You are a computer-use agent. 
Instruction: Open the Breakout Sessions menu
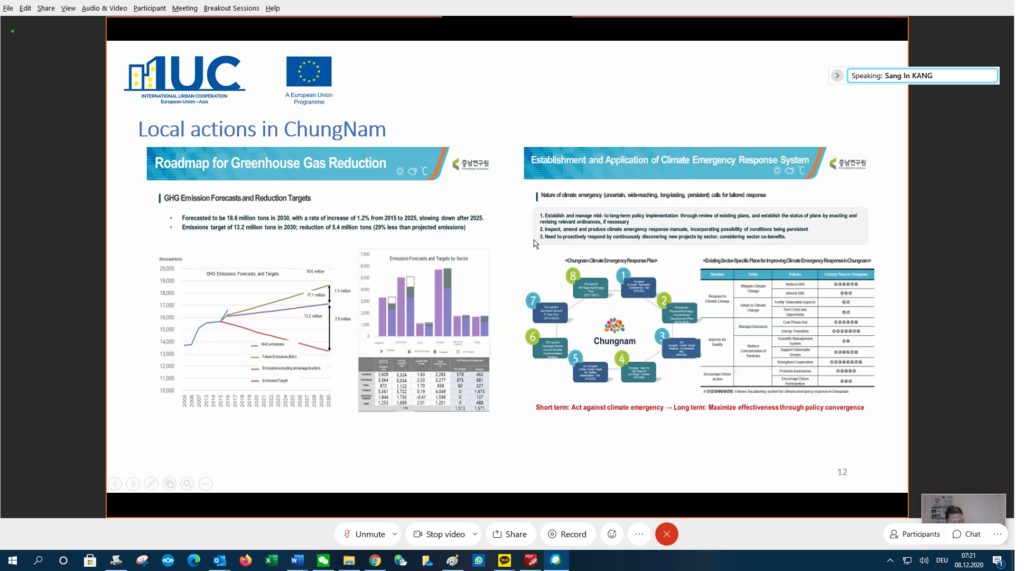click(231, 8)
